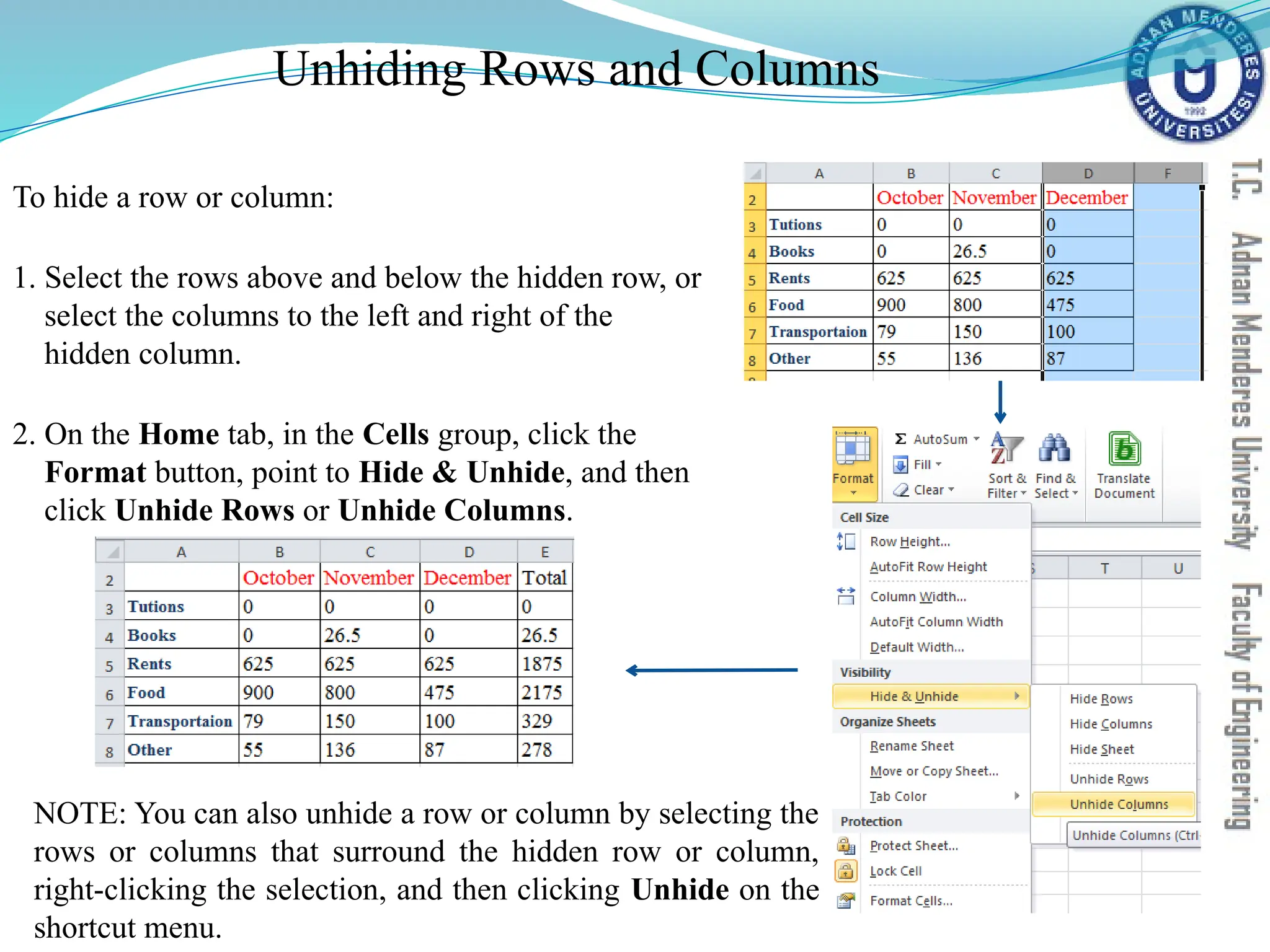Click cell 1875 in bottom spreadsheet
Viewport: 1270px width, 952px height.
tap(544, 663)
